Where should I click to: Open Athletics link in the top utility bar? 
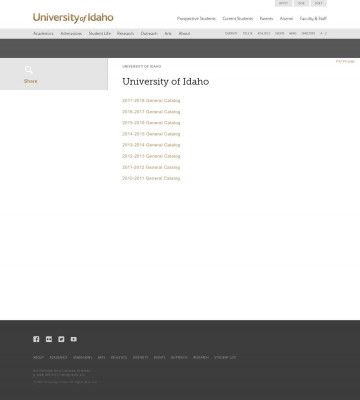(264, 34)
